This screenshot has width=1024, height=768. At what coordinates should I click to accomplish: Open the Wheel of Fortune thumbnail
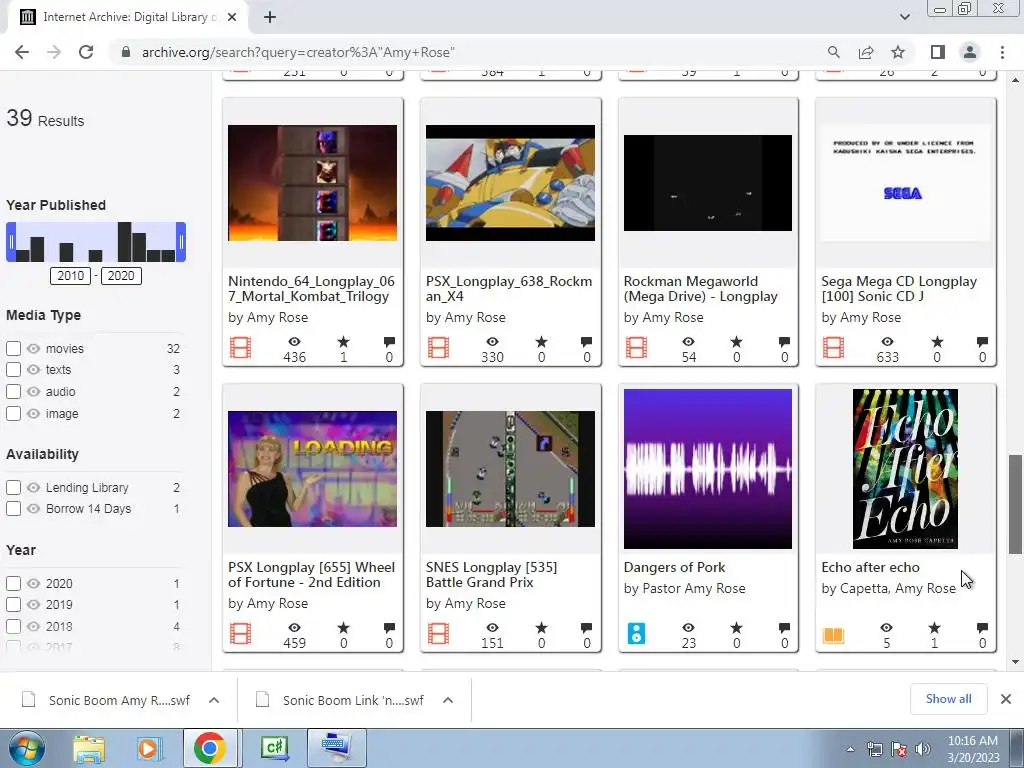click(312, 469)
